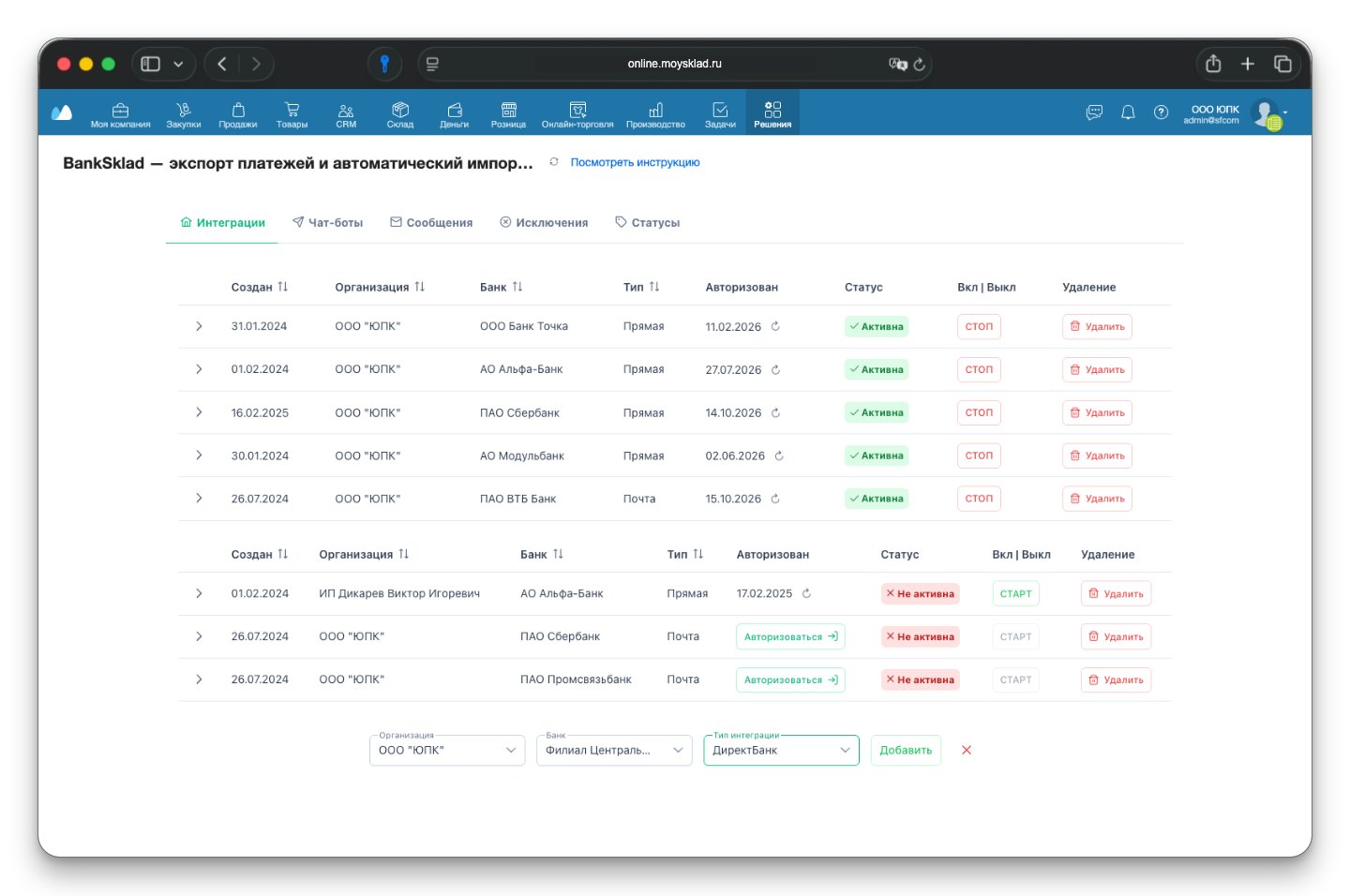Refresh authorization dated 17.02.2025
The image size is (1350, 896).
coord(806,593)
